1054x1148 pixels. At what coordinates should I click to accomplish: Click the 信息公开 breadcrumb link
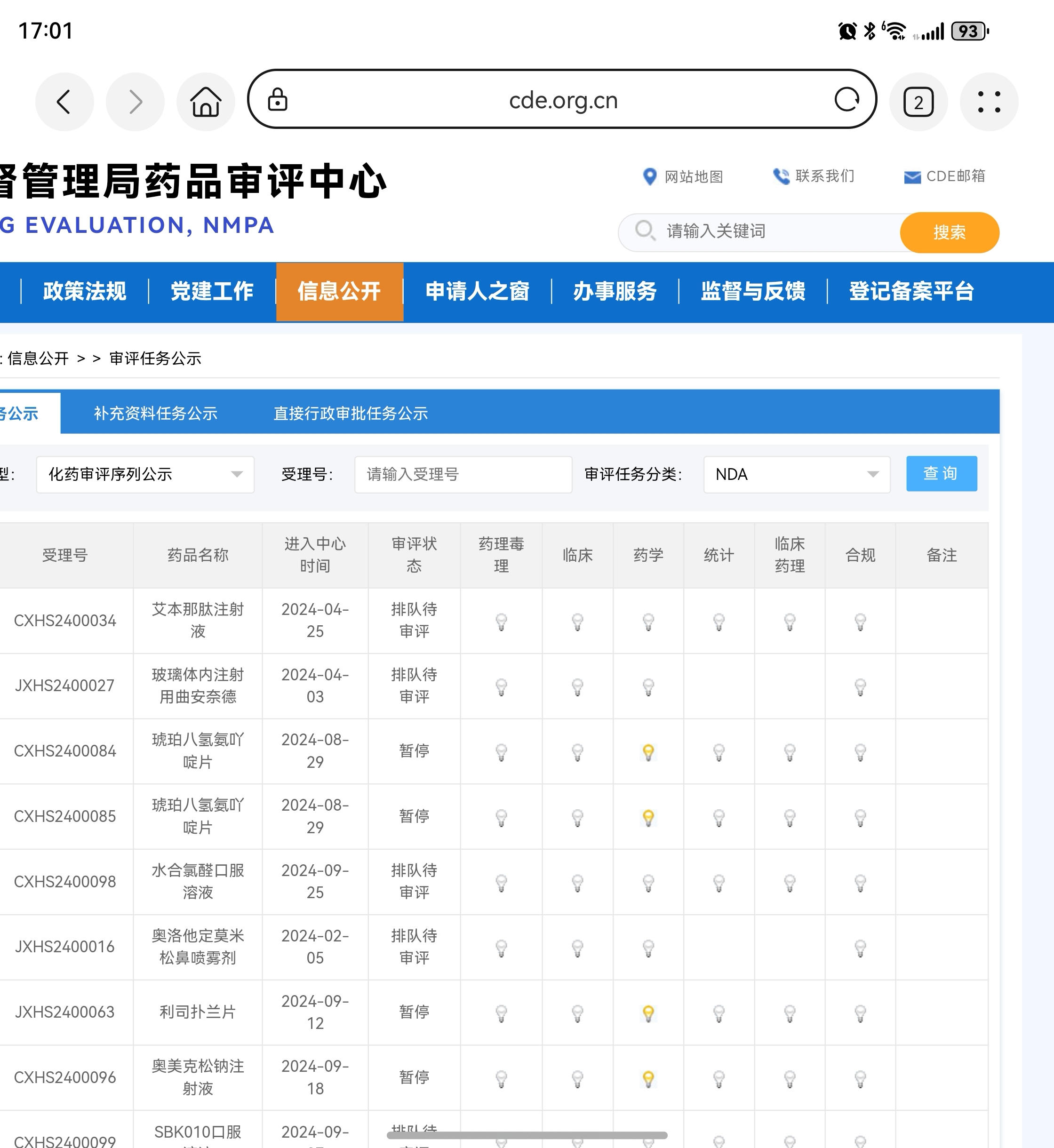click(38, 358)
